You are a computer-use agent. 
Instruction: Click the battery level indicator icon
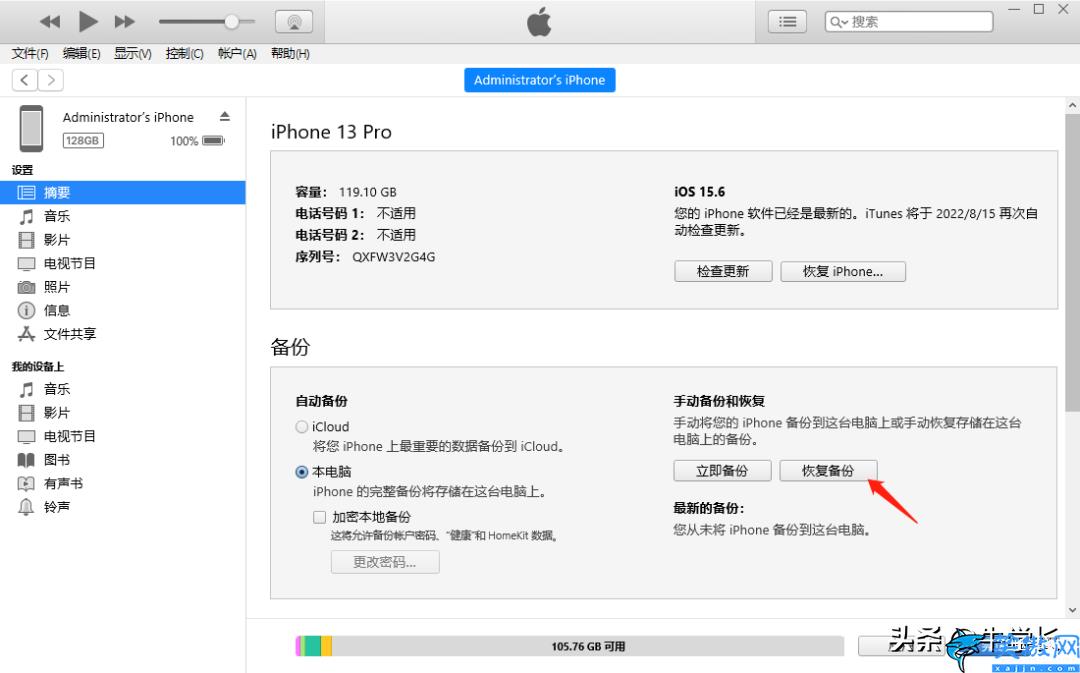point(214,141)
